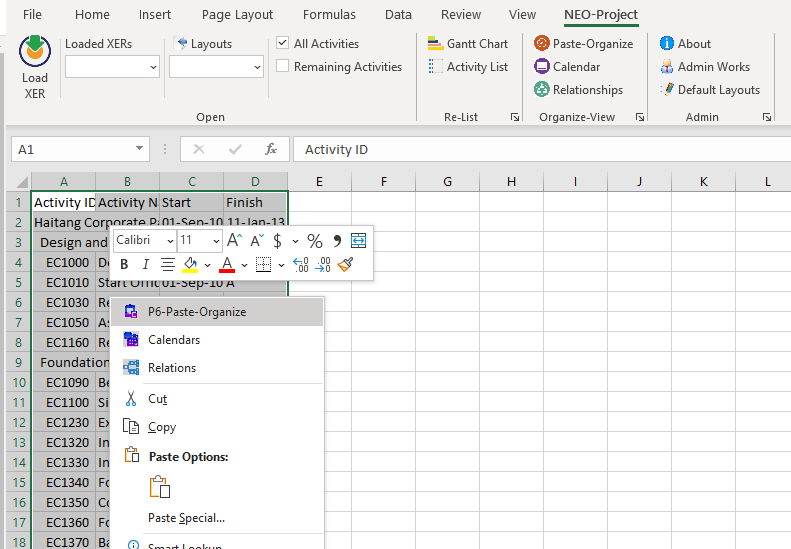This screenshot has height=549, width=791.
Task: Uncheck the All Activities checkbox
Action: click(282, 43)
